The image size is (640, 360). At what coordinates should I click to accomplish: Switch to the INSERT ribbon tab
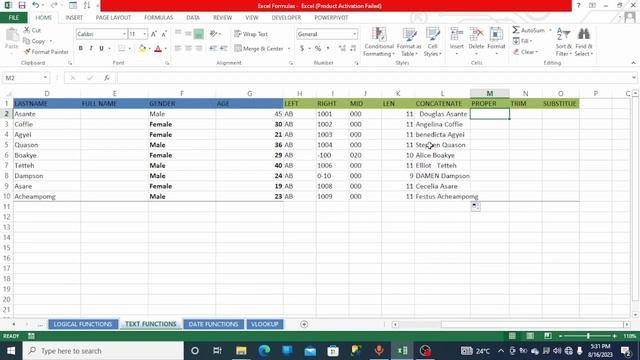[x=74, y=18]
